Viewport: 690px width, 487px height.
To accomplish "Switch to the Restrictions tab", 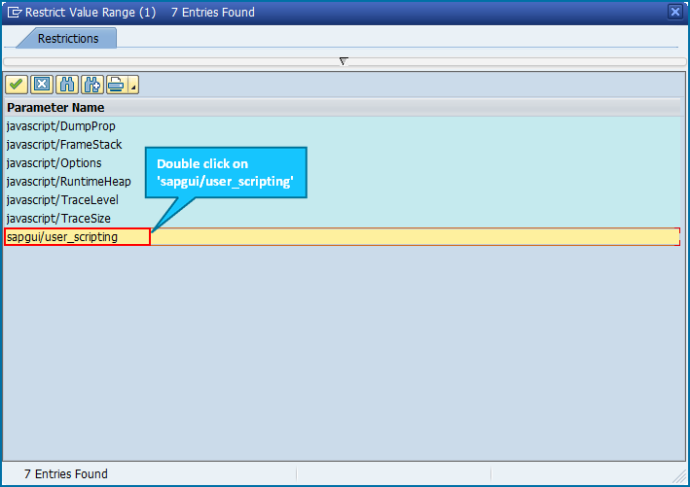I will 68,38.
